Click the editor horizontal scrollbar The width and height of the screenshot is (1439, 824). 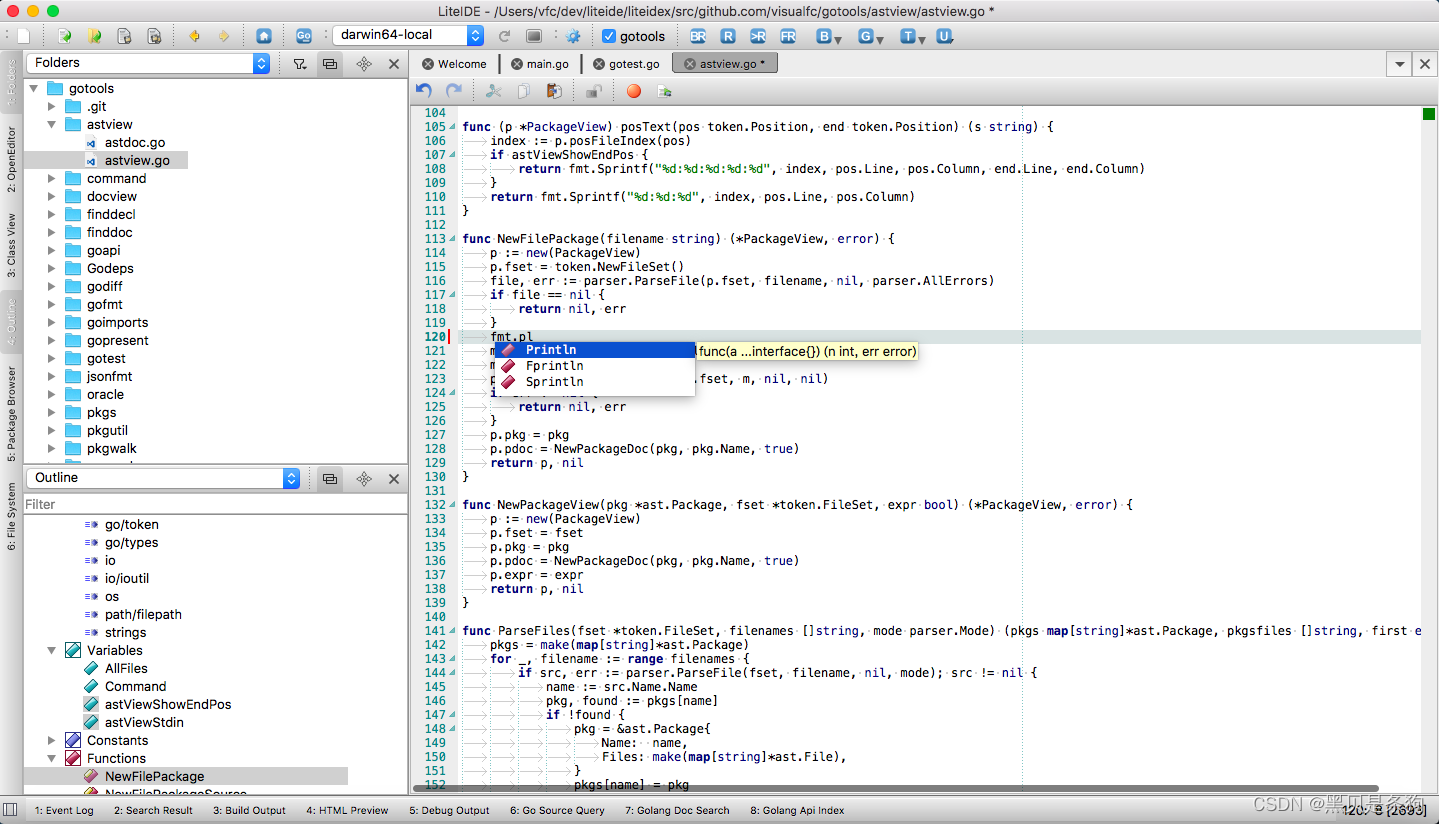coord(896,789)
